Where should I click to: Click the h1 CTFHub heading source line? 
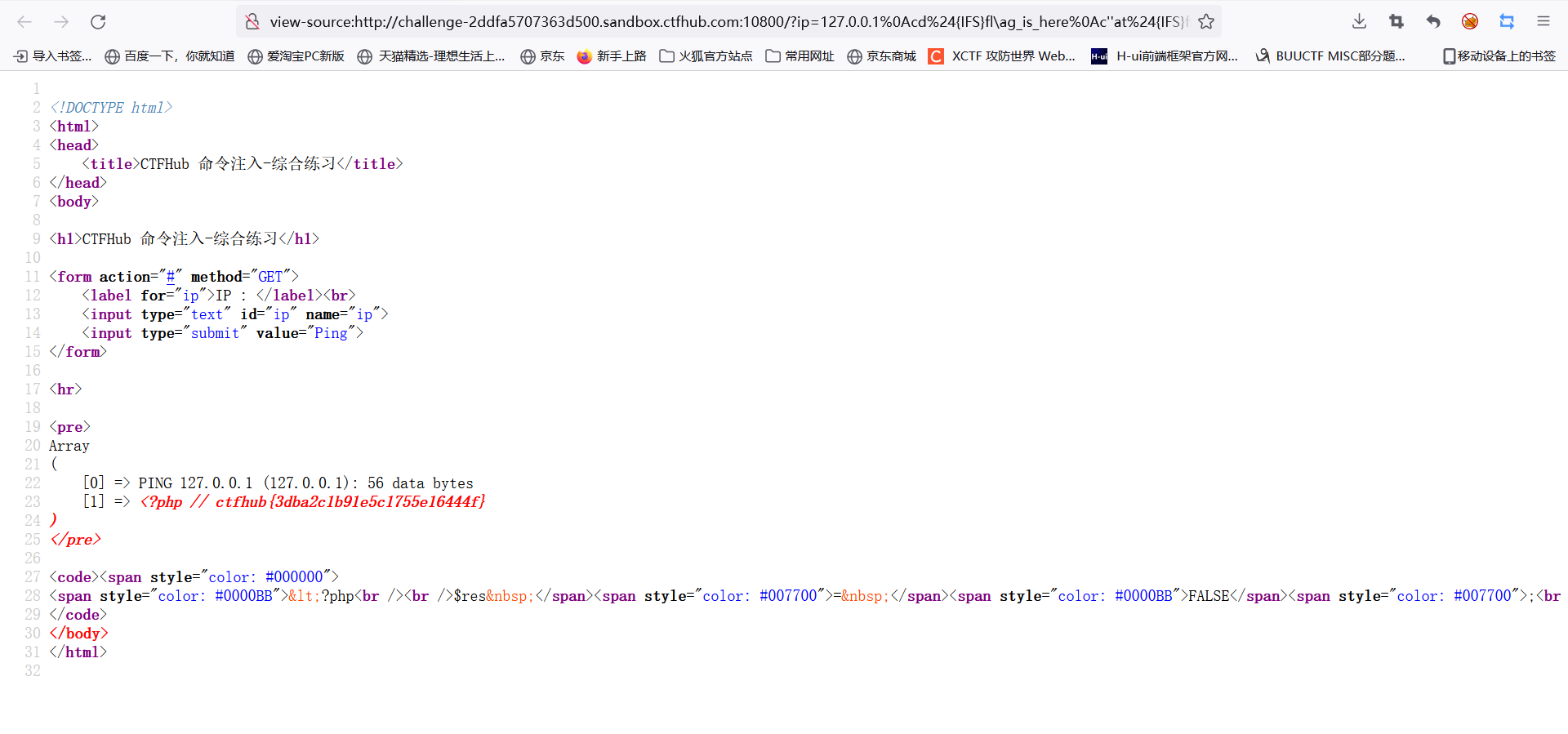[x=185, y=239]
